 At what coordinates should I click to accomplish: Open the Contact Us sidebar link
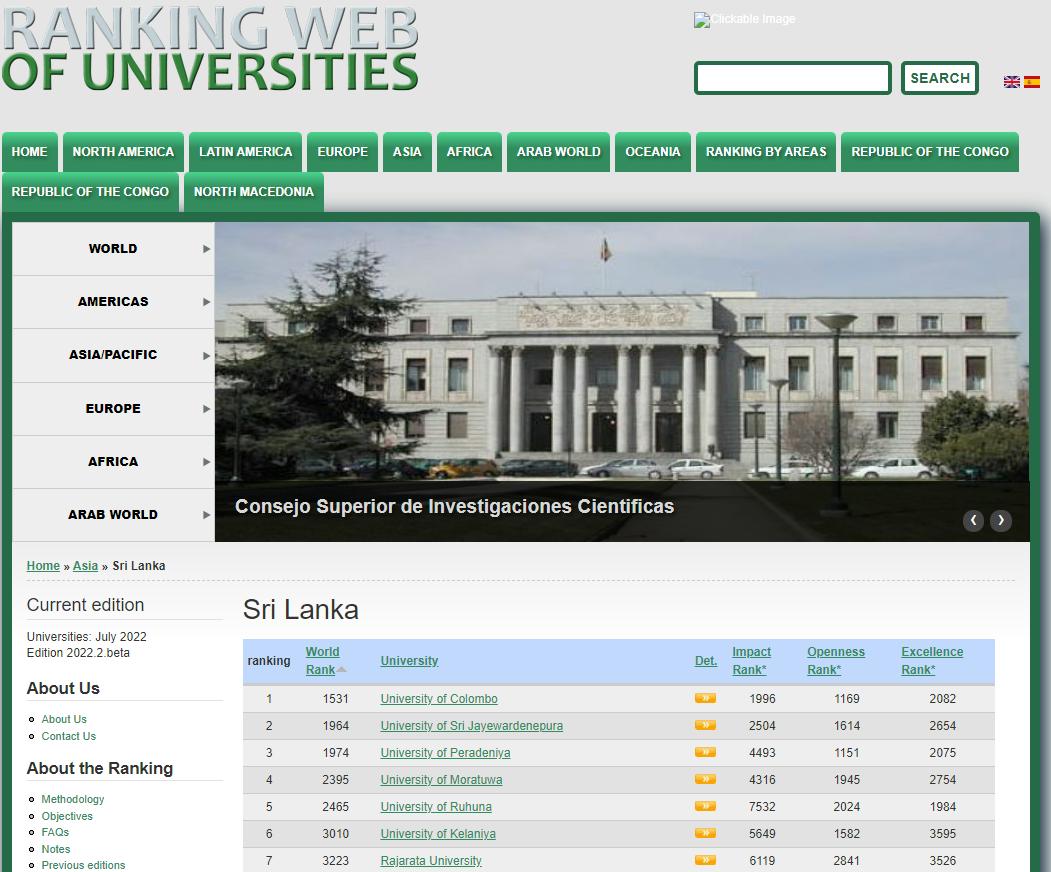68,736
